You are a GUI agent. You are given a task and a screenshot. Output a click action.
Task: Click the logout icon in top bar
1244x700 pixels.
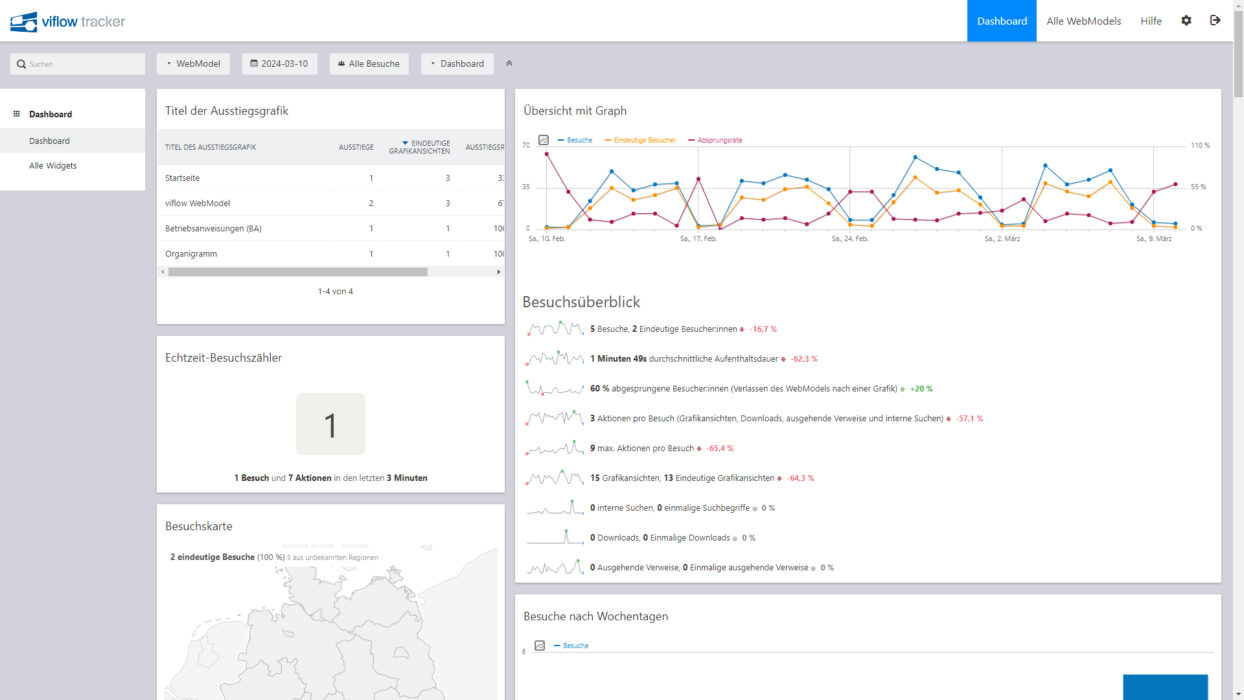pyautogui.click(x=1215, y=20)
